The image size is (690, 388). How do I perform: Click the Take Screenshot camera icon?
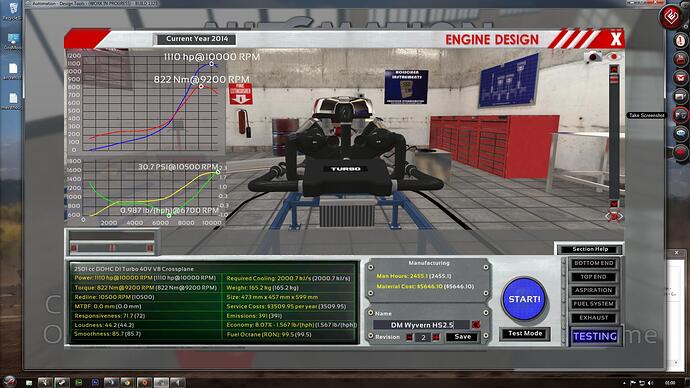pos(680,115)
